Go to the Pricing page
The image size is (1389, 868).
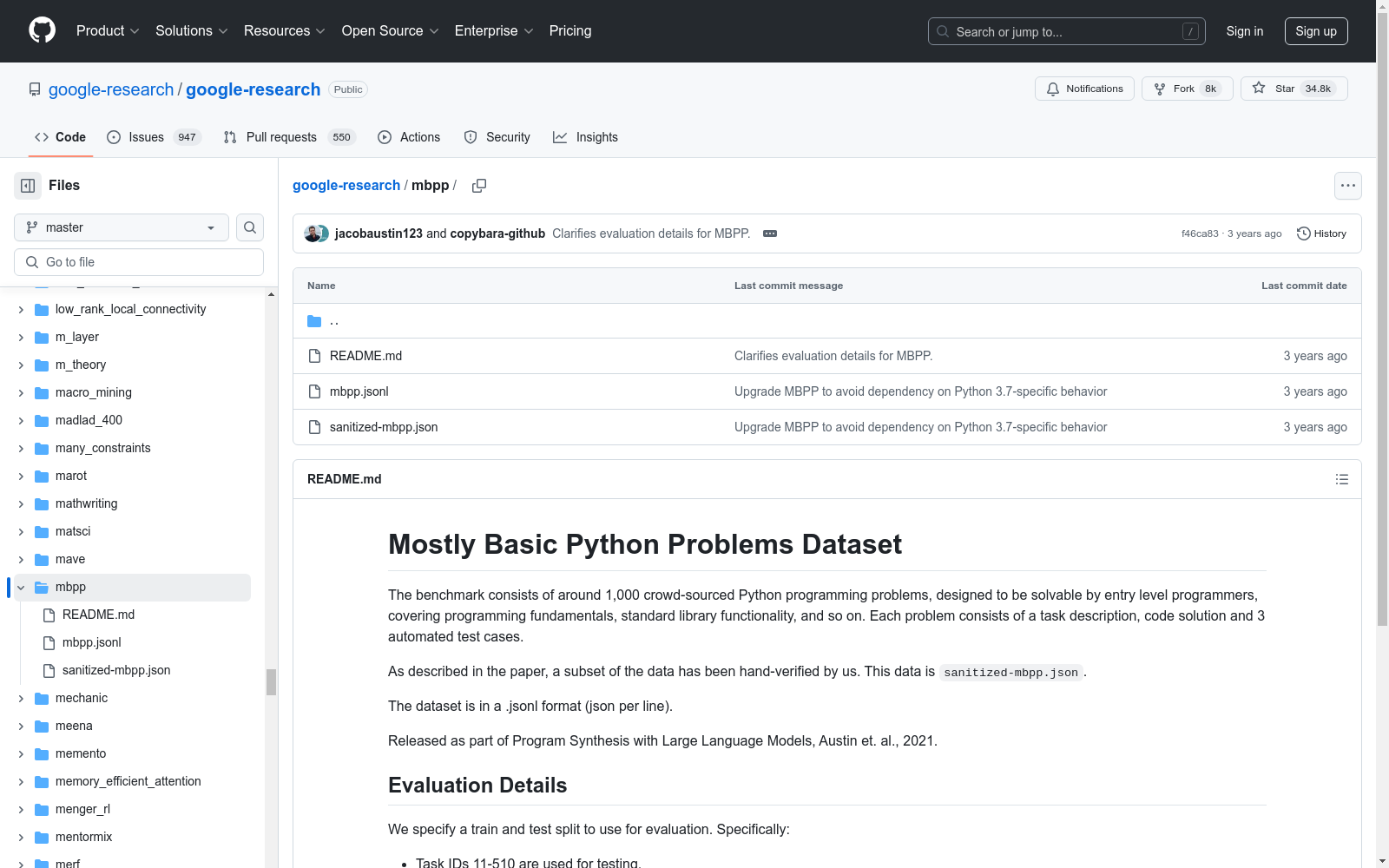(570, 30)
